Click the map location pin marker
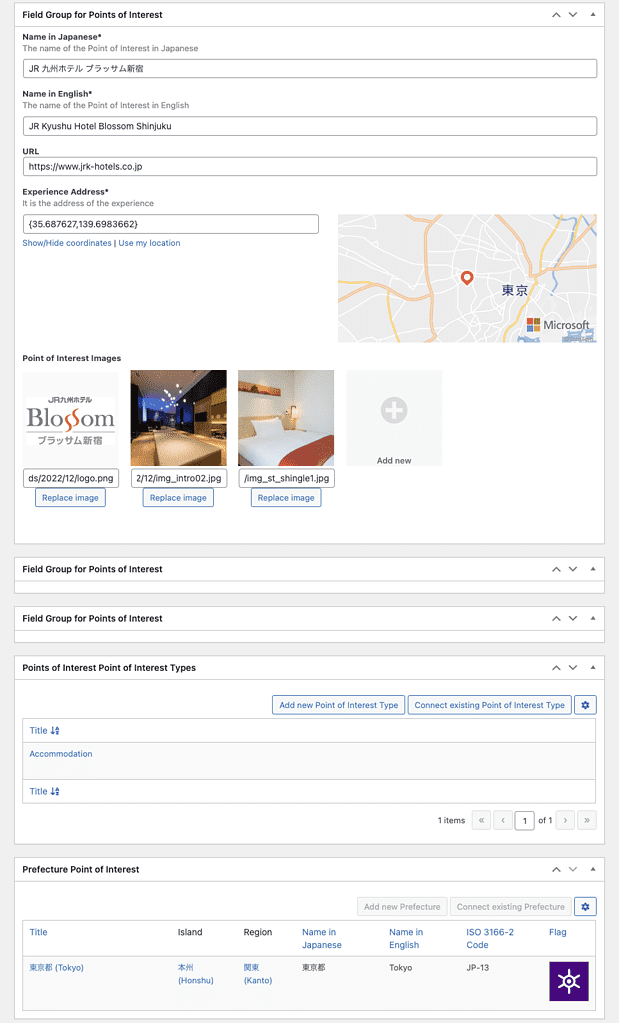The height and width of the screenshot is (1023, 619). 466,278
